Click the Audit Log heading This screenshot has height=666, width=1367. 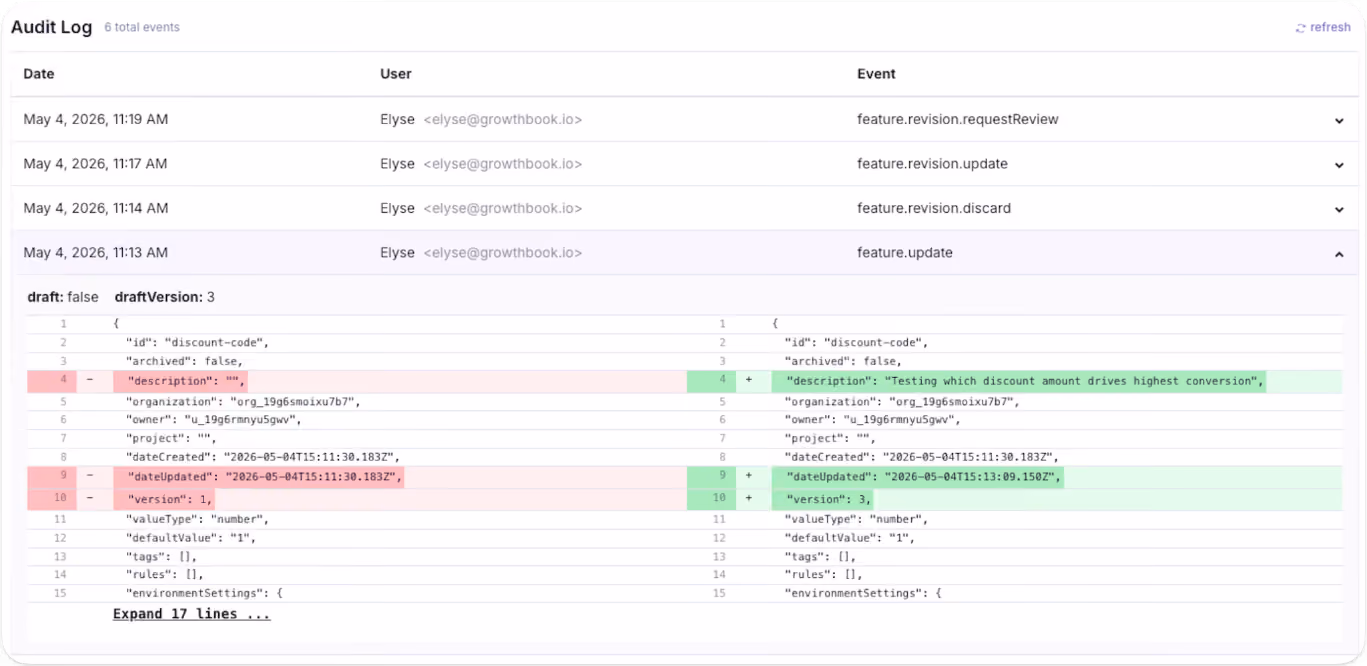(x=52, y=27)
